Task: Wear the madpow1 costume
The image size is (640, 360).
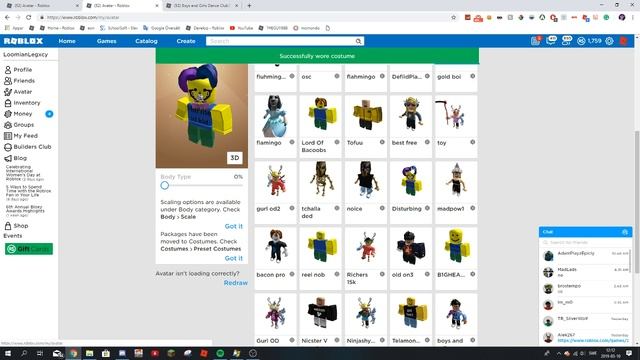Action: 456,183
